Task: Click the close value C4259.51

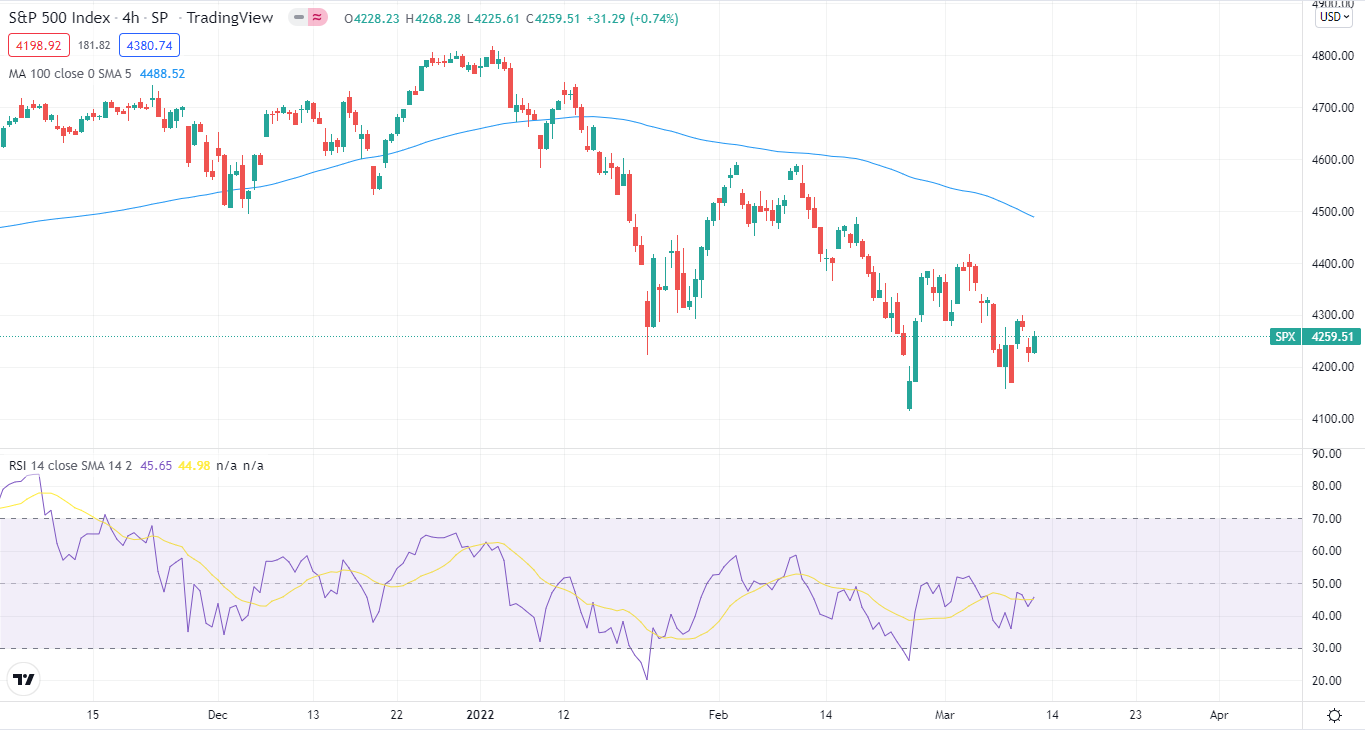Action: tap(554, 18)
